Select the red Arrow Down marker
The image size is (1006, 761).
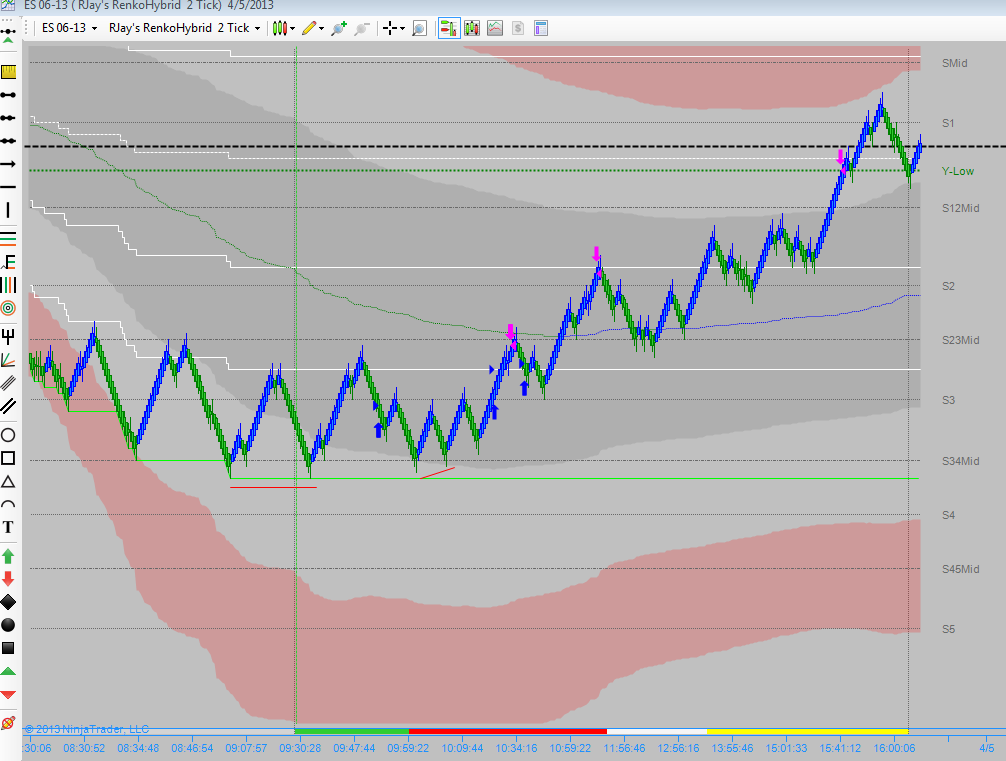(x=8, y=579)
